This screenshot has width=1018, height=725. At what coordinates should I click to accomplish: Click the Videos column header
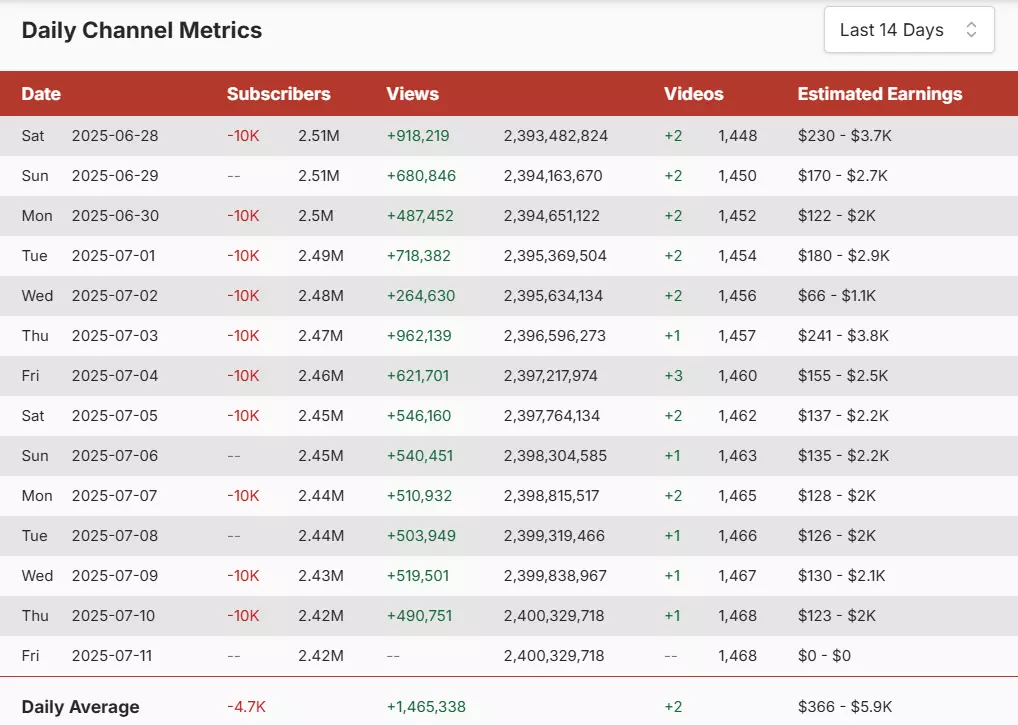[x=693, y=94]
